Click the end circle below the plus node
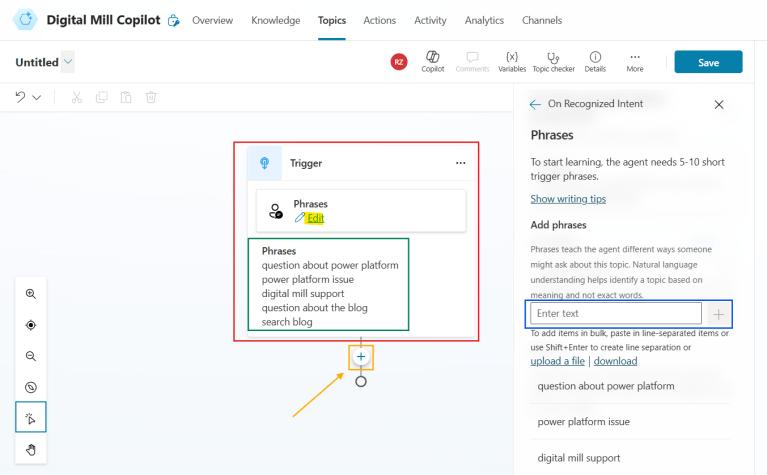The width and height of the screenshot is (767, 475). point(361,382)
